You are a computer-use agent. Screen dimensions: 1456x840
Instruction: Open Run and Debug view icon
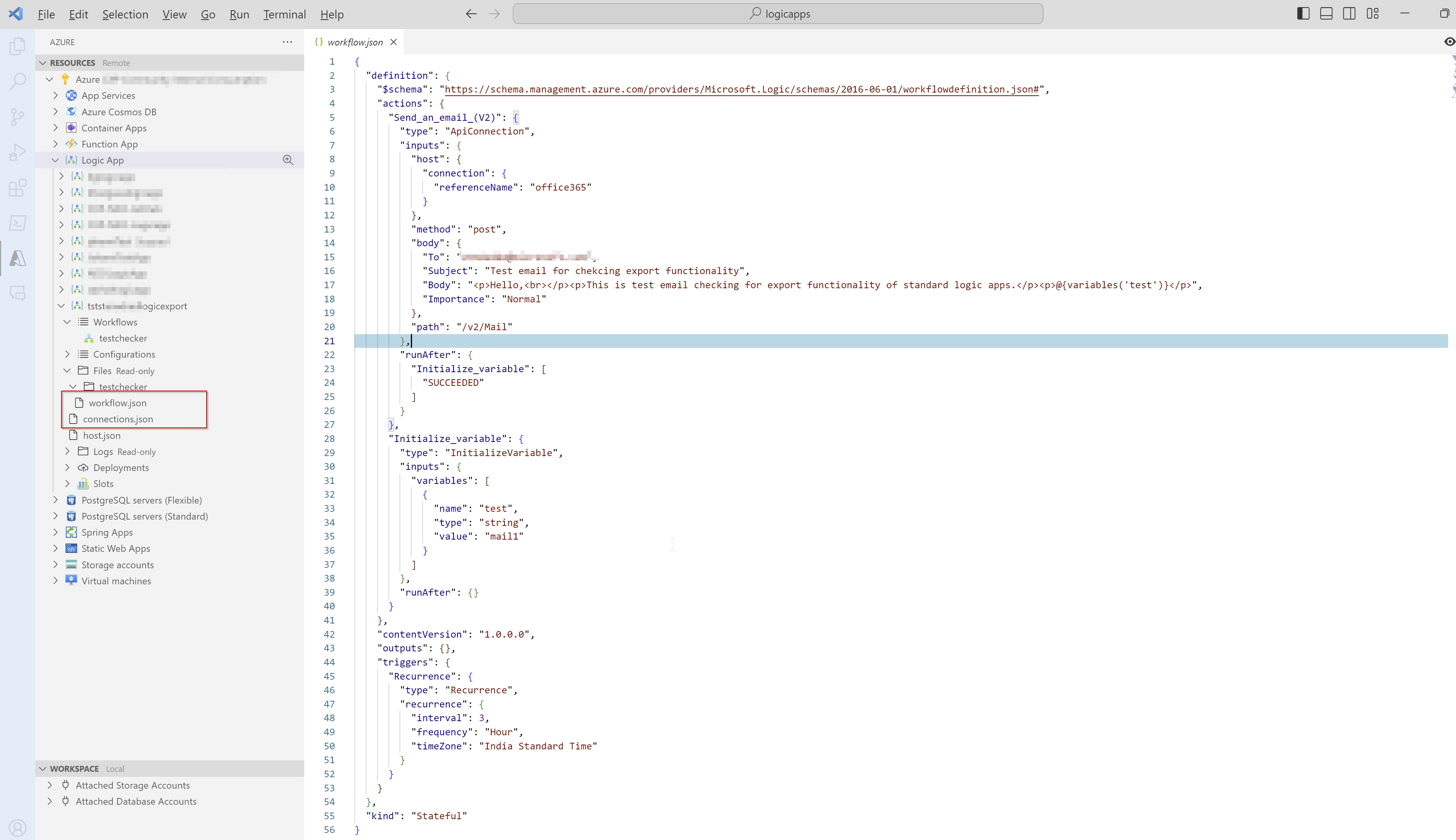(17, 152)
